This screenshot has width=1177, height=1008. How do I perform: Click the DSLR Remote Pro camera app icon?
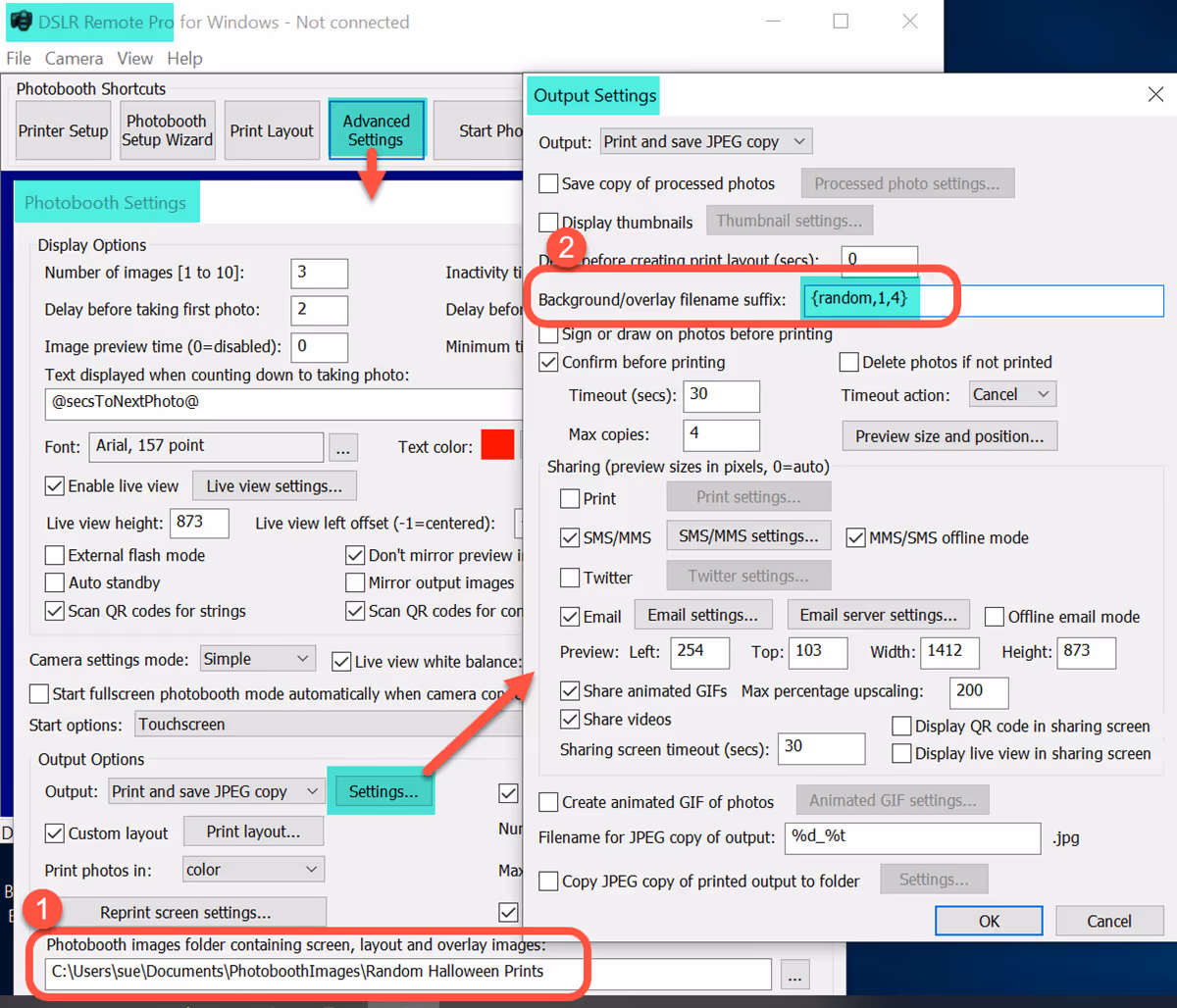click(21, 22)
